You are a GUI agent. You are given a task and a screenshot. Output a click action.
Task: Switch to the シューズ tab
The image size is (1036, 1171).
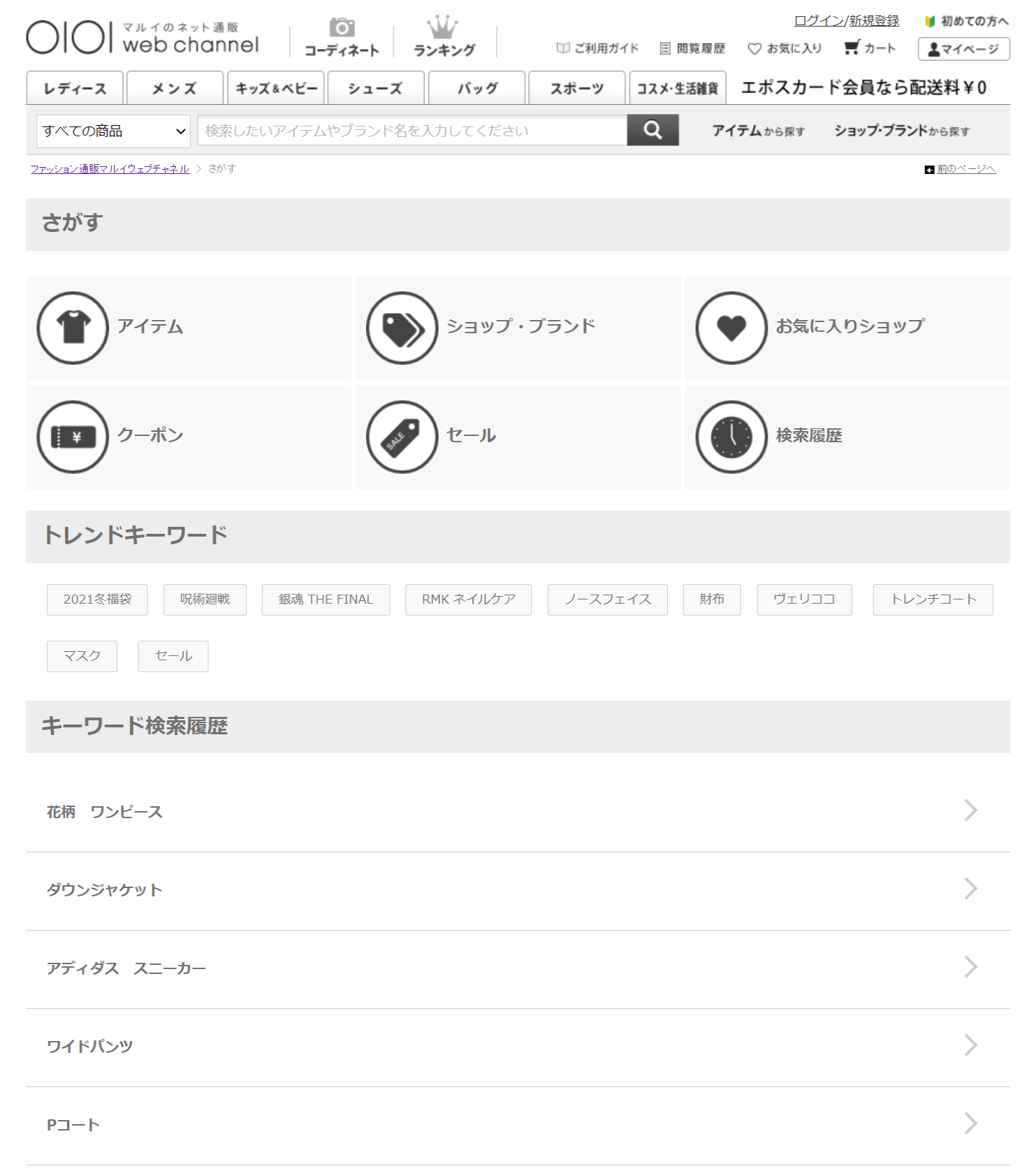pos(376,88)
